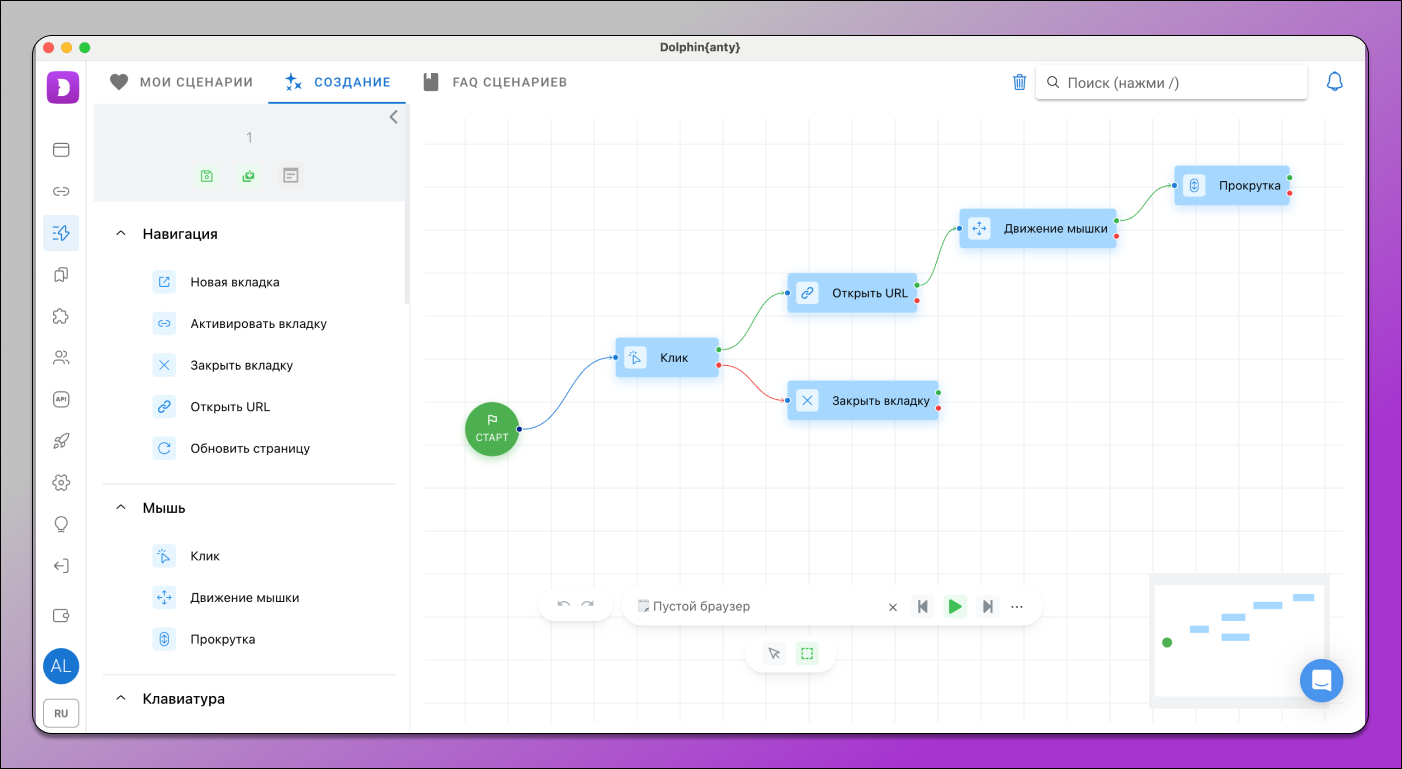This screenshot has height=769, width=1402.
Task: Switch to Мои сценарии tab
Action: [181, 82]
